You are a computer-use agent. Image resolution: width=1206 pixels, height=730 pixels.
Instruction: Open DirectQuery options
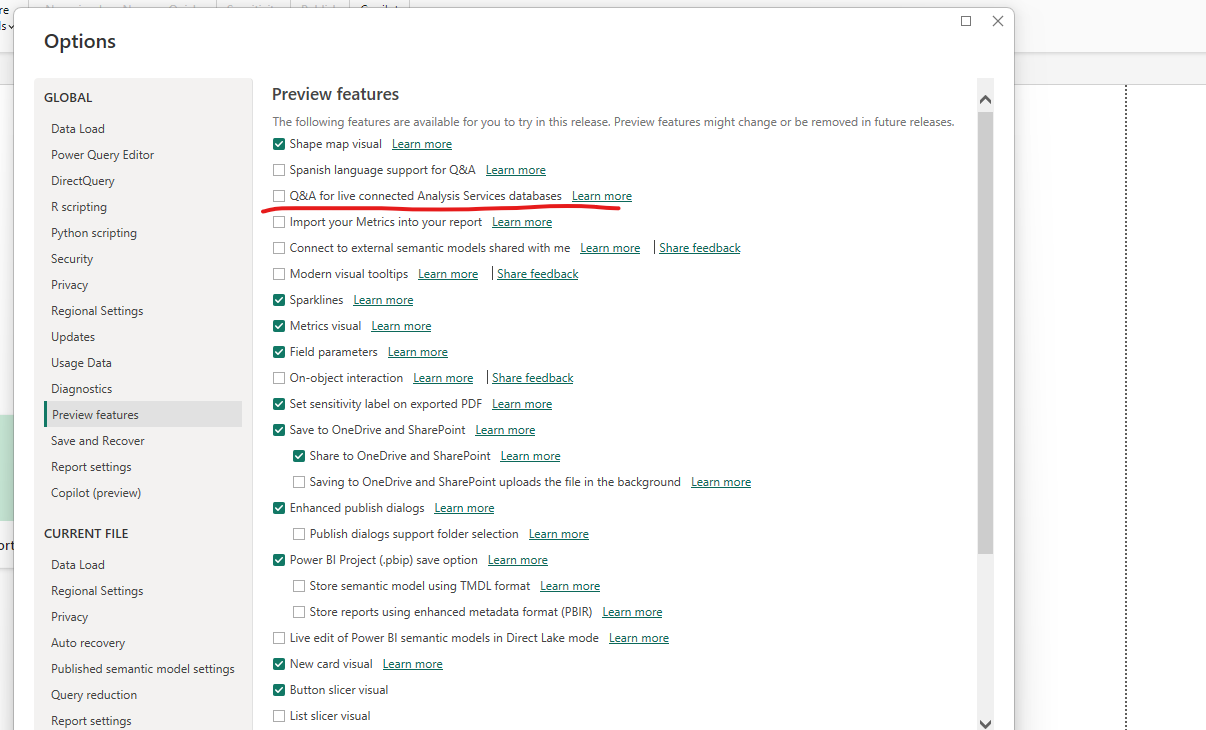click(143, 181)
